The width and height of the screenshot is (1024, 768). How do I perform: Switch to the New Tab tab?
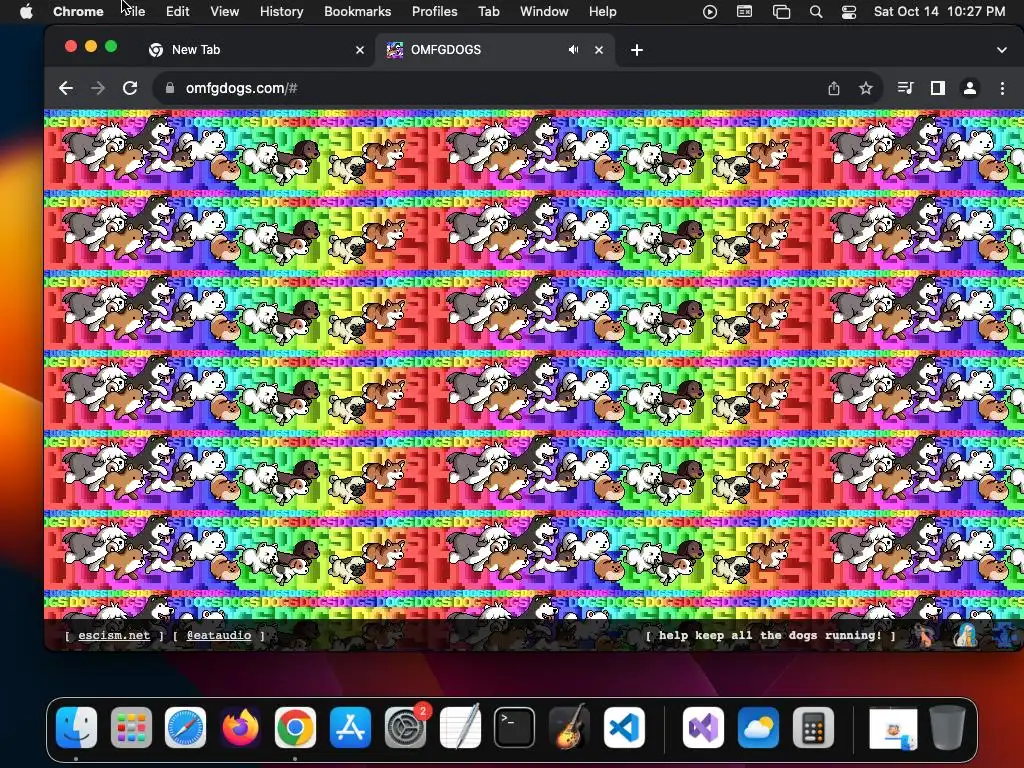tap(255, 50)
